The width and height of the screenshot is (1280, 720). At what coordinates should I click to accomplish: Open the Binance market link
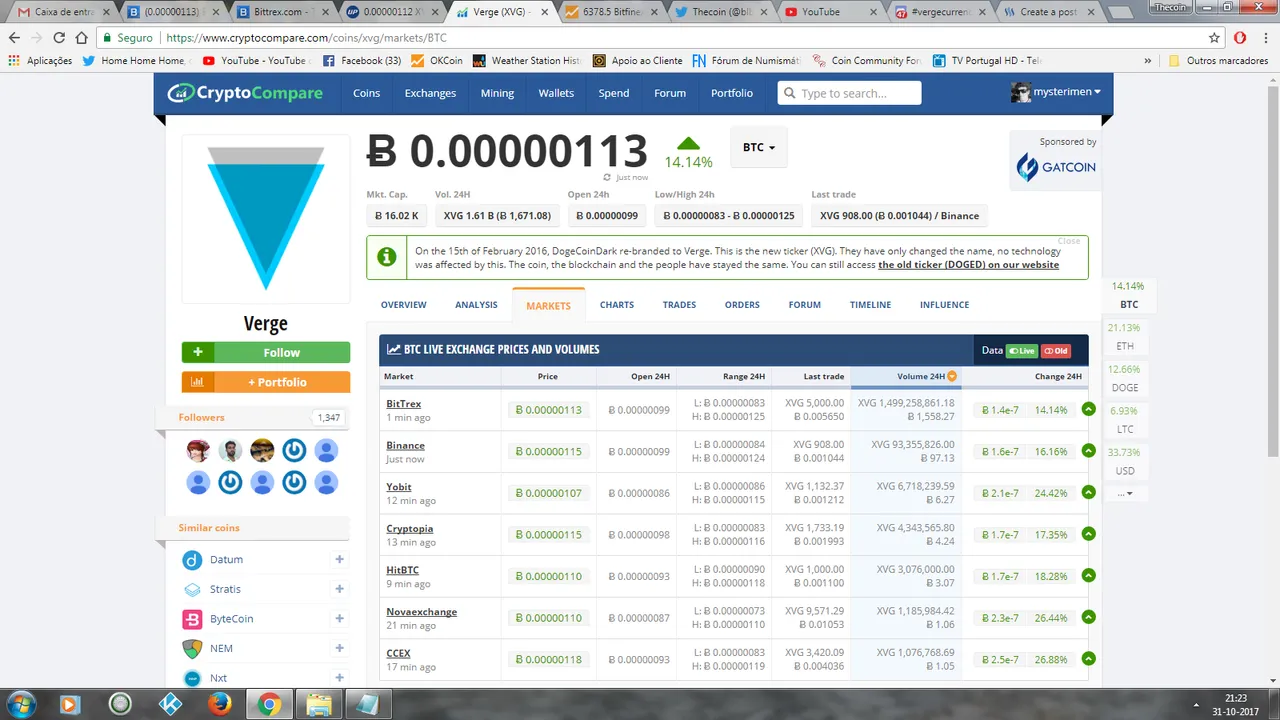pyautogui.click(x=405, y=446)
